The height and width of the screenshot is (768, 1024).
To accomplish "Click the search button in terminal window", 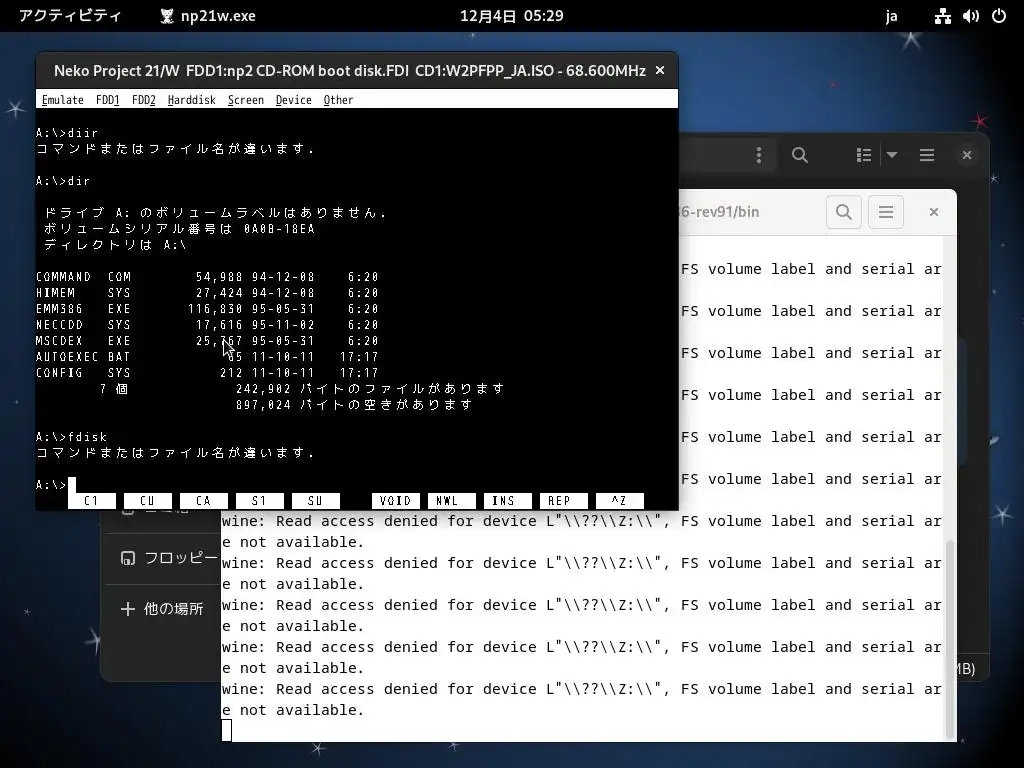I will [x=844, y=212].
